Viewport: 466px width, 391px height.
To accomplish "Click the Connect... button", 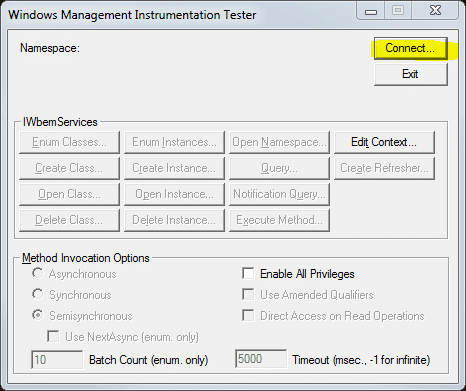I will [411, 48].
